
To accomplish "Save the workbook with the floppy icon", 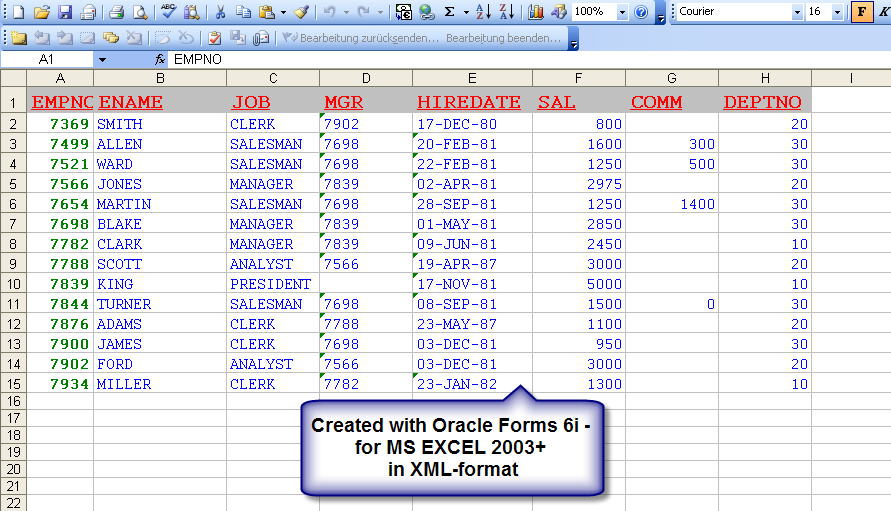I will (x=65, y=11).
